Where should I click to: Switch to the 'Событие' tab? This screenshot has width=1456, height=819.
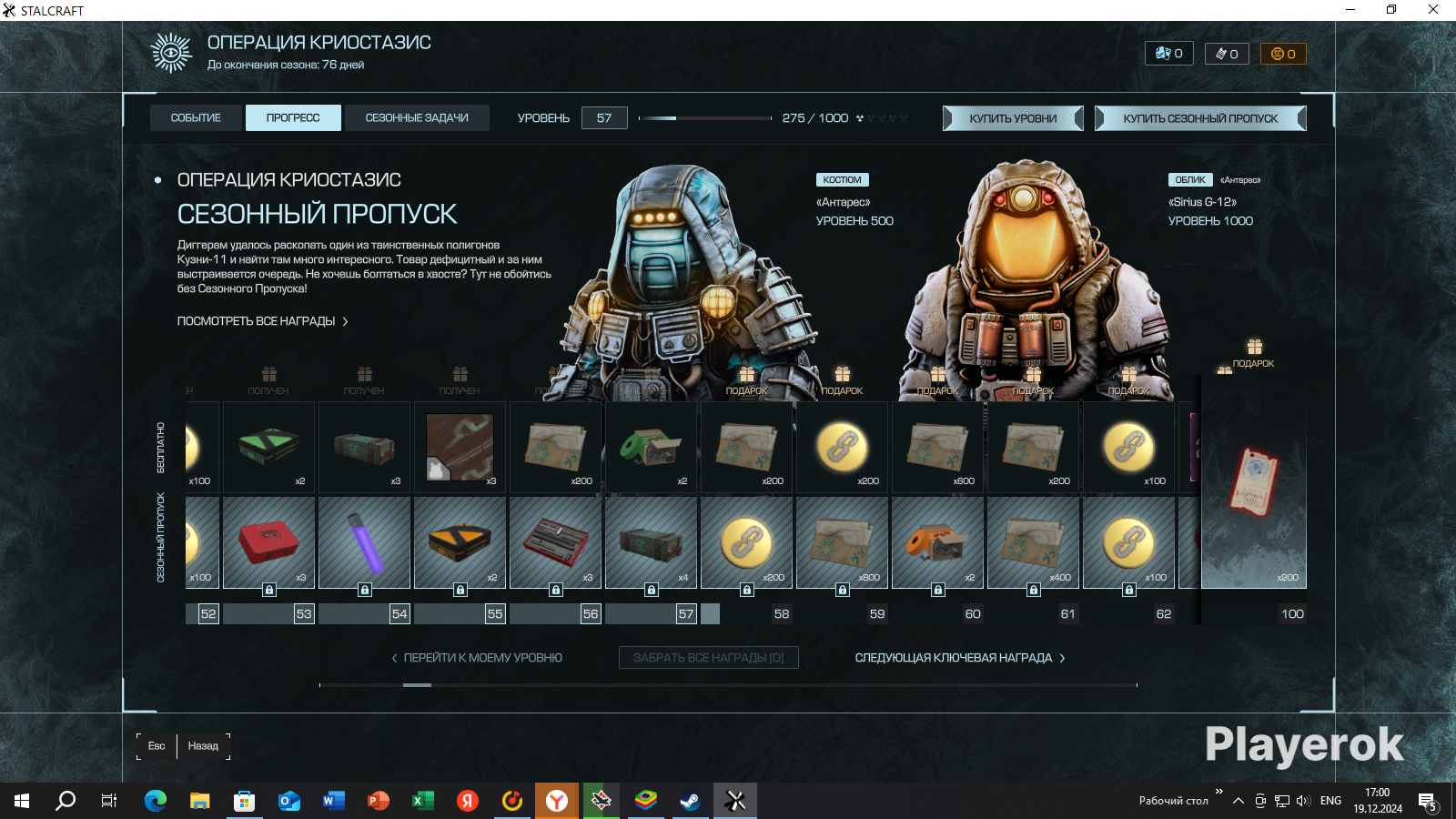196,118
